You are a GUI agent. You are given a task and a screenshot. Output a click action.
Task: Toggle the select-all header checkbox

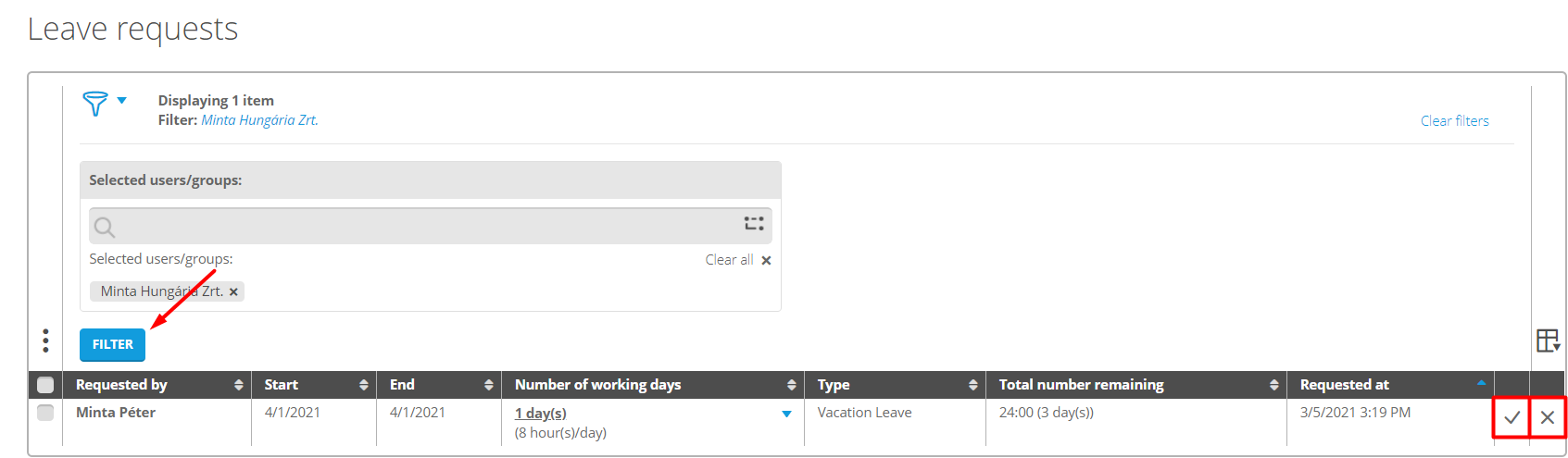click(45, 385)
